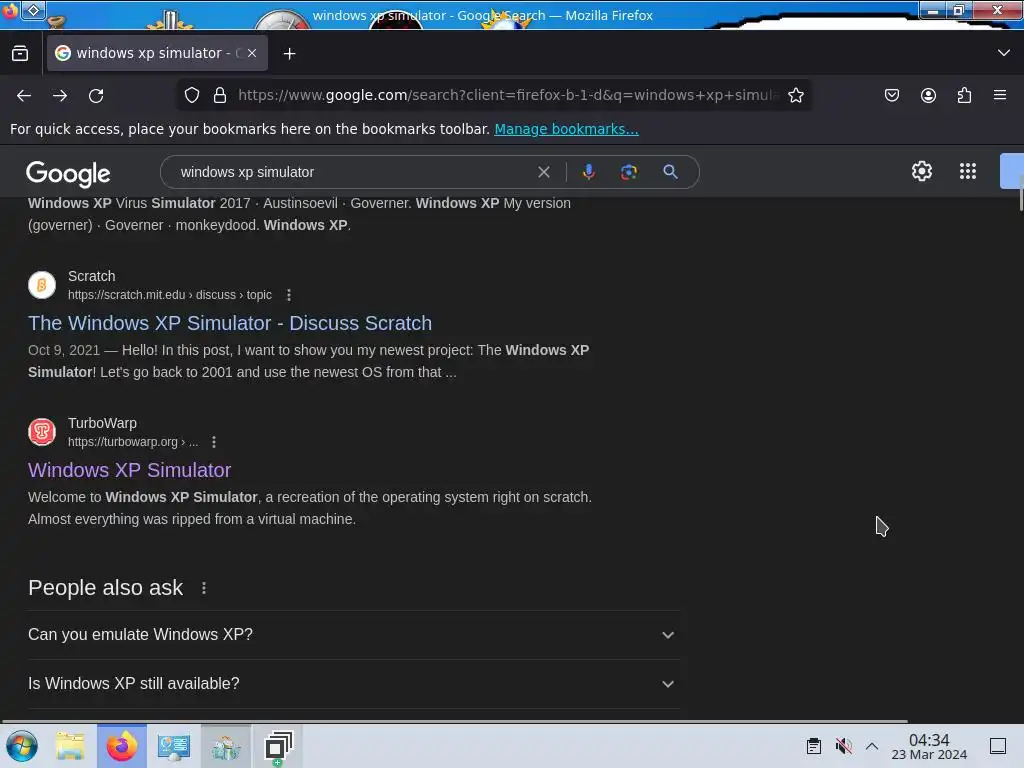Open Google quick settings gear

pos(921,171)
